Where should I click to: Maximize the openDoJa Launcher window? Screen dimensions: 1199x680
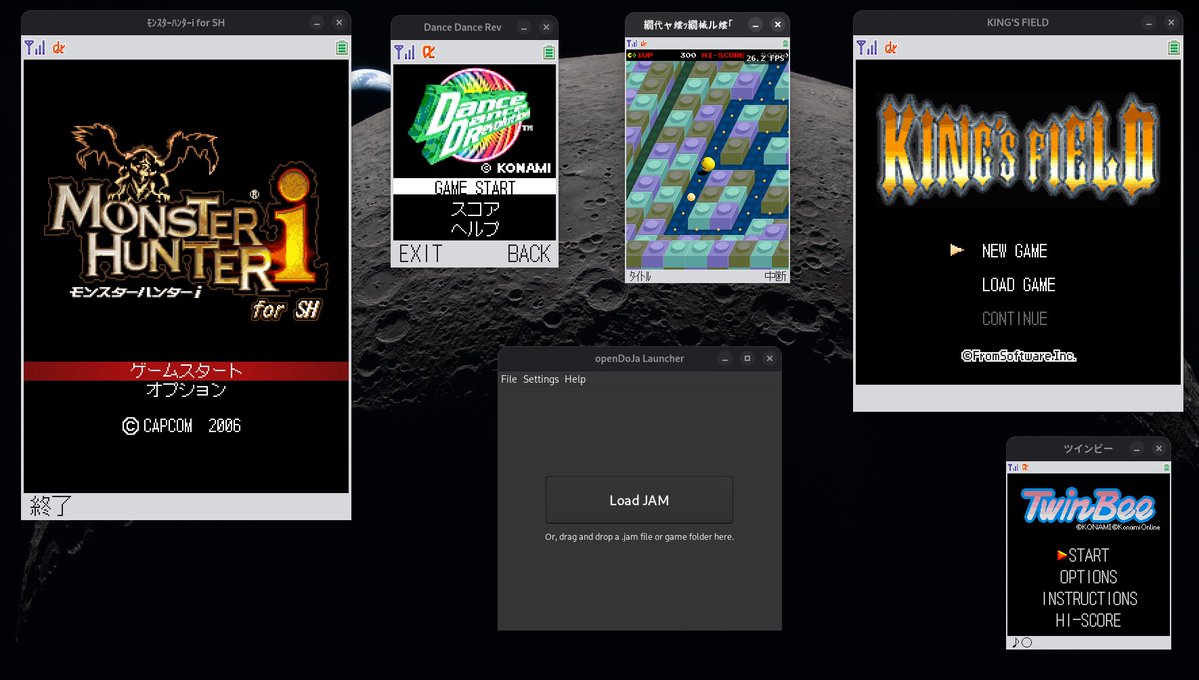[x=747, y=359]
